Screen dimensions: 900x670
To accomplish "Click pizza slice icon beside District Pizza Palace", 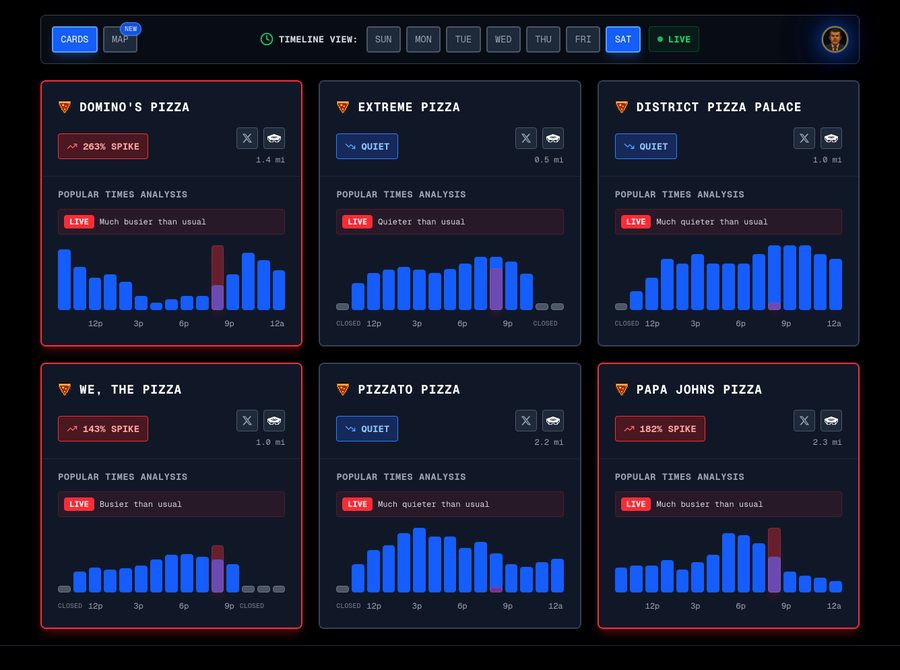I will tap(622, 107).
